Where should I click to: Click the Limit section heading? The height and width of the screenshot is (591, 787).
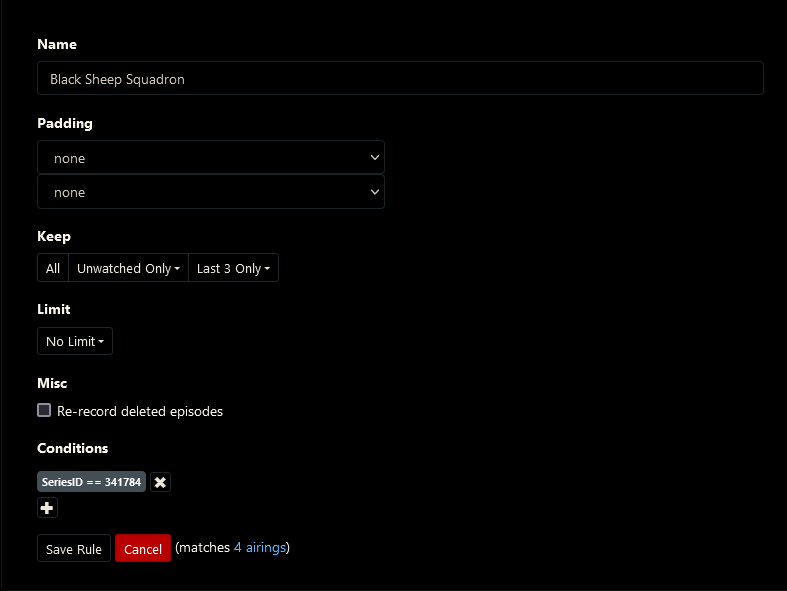click(54, 310)
